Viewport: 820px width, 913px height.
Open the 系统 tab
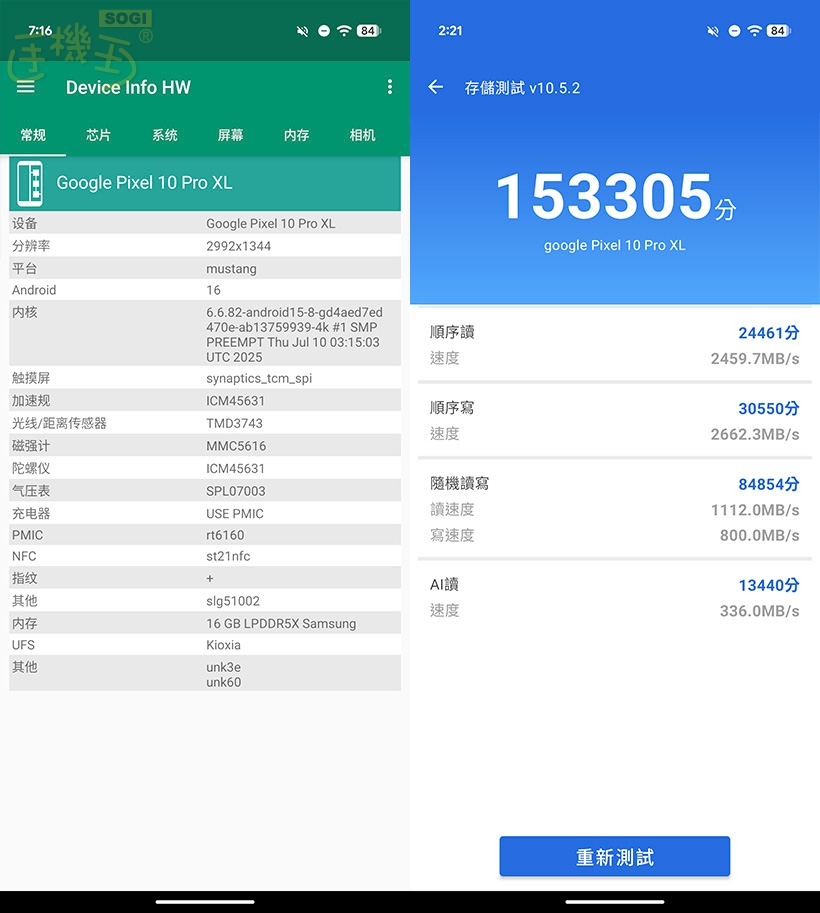pos(165,135)
